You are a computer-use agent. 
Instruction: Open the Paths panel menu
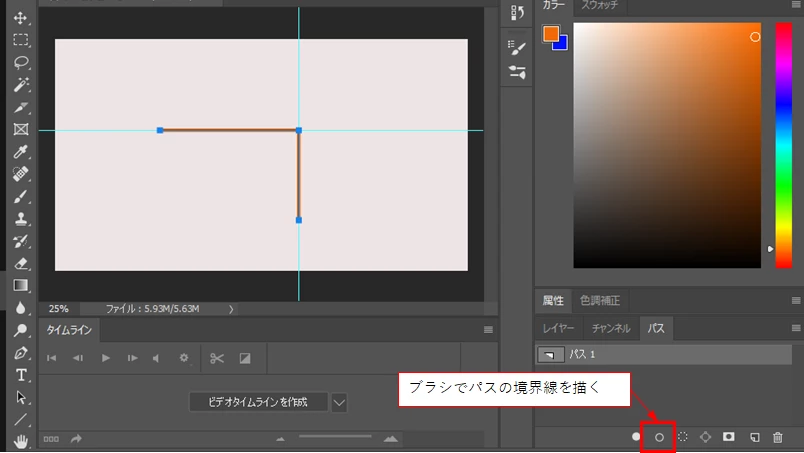click(796, 328)
